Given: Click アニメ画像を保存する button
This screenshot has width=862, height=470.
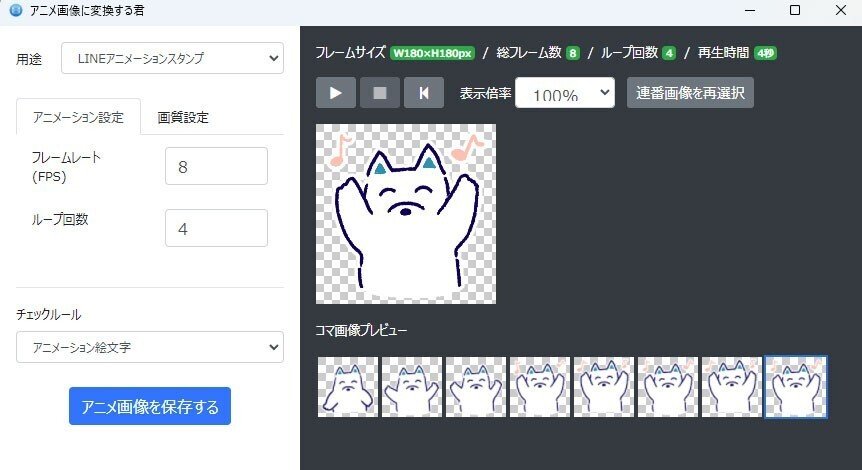Looking at the screenshot, I should coord(150,406).
